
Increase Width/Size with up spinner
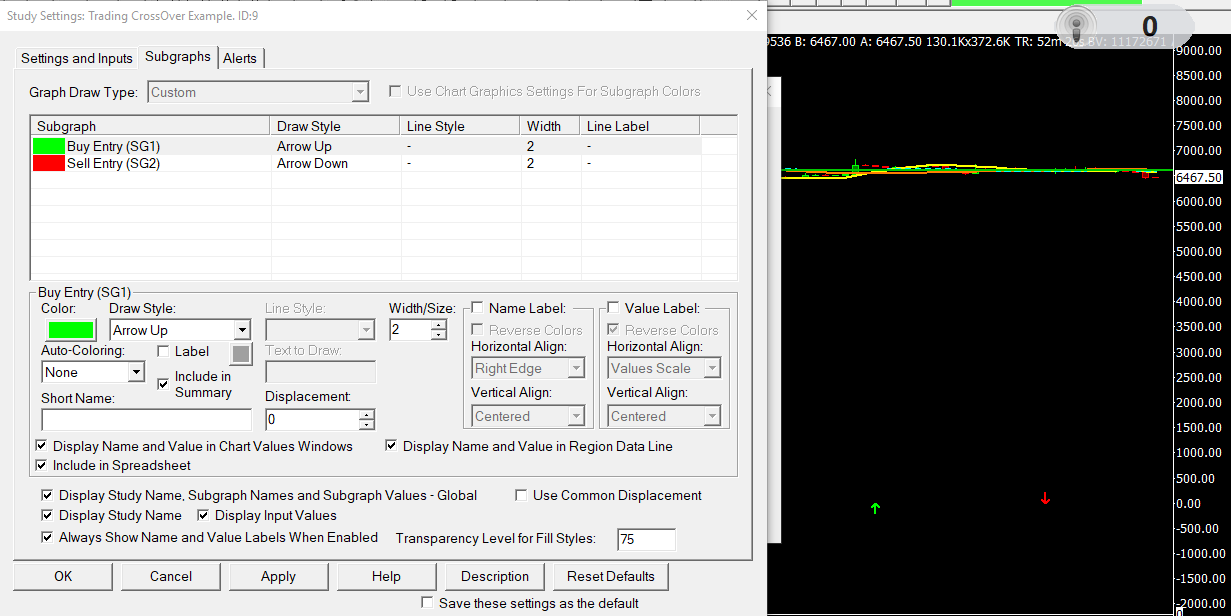tap(439, 325)
